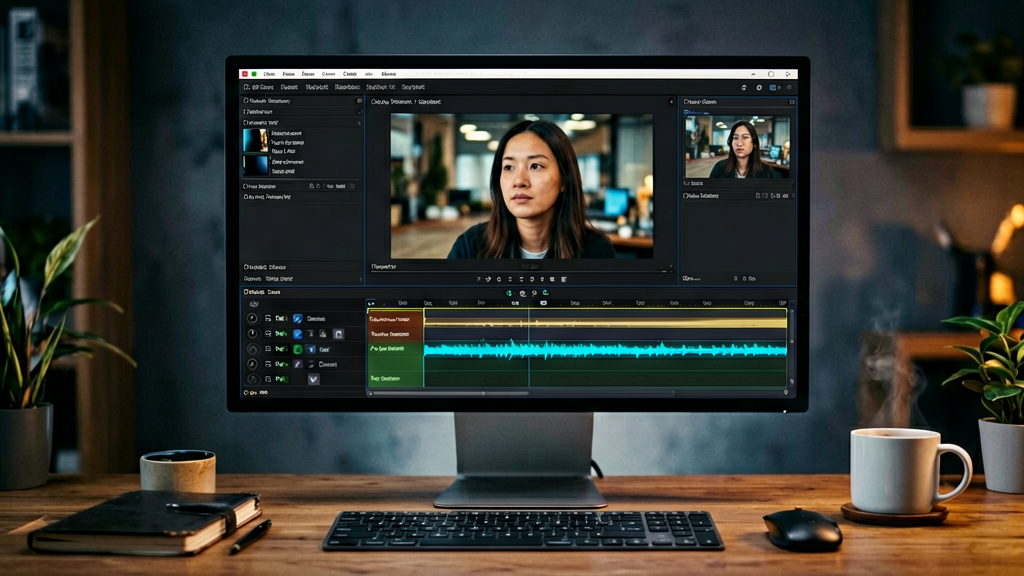Select the text T icon on the second track
Viewport: 1024px width, 576px height.
tap(311, 334)
